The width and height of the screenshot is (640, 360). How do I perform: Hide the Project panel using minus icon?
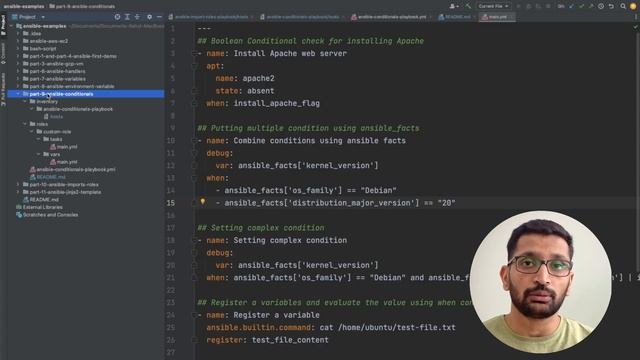(159, 17)
